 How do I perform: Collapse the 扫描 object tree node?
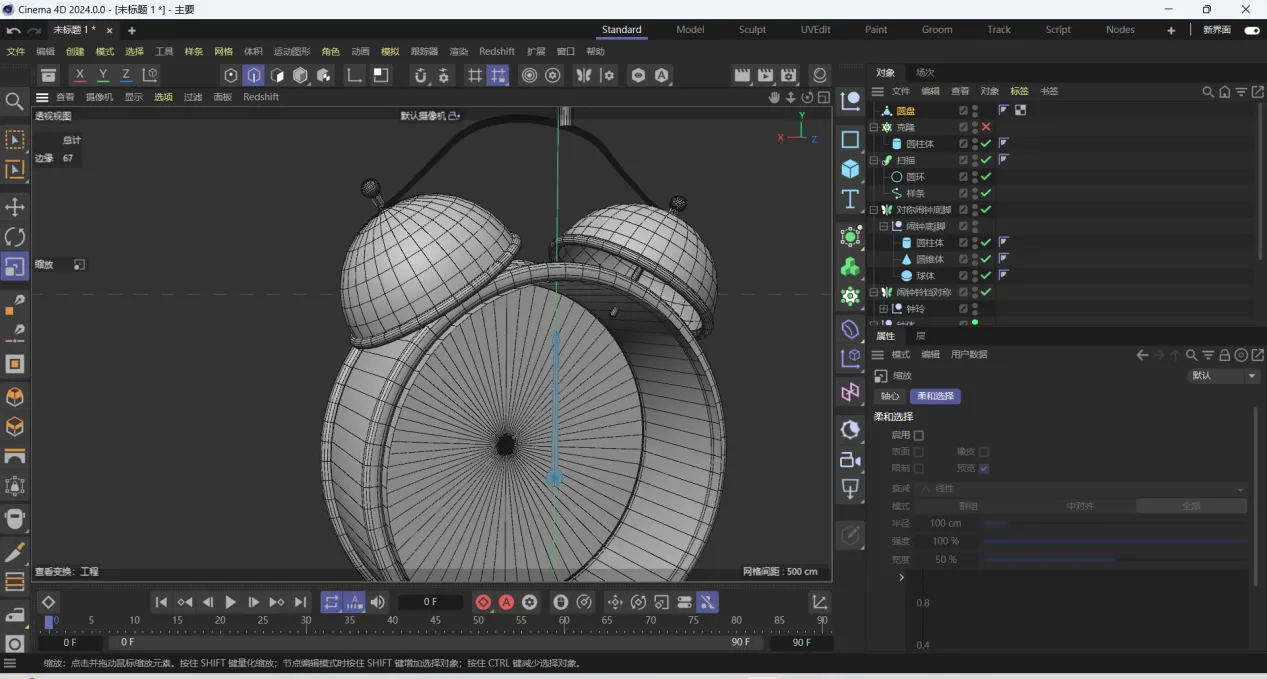[x=873, y=160]
